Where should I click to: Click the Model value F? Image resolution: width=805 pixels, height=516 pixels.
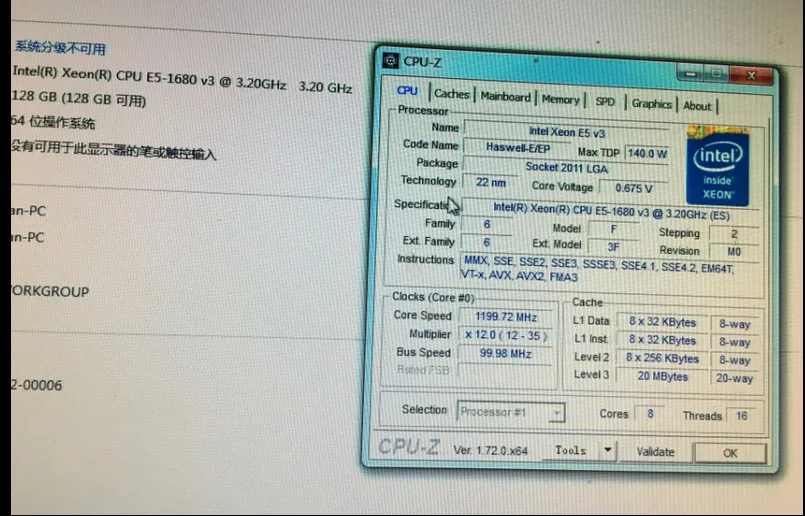(x=613, y=229)
